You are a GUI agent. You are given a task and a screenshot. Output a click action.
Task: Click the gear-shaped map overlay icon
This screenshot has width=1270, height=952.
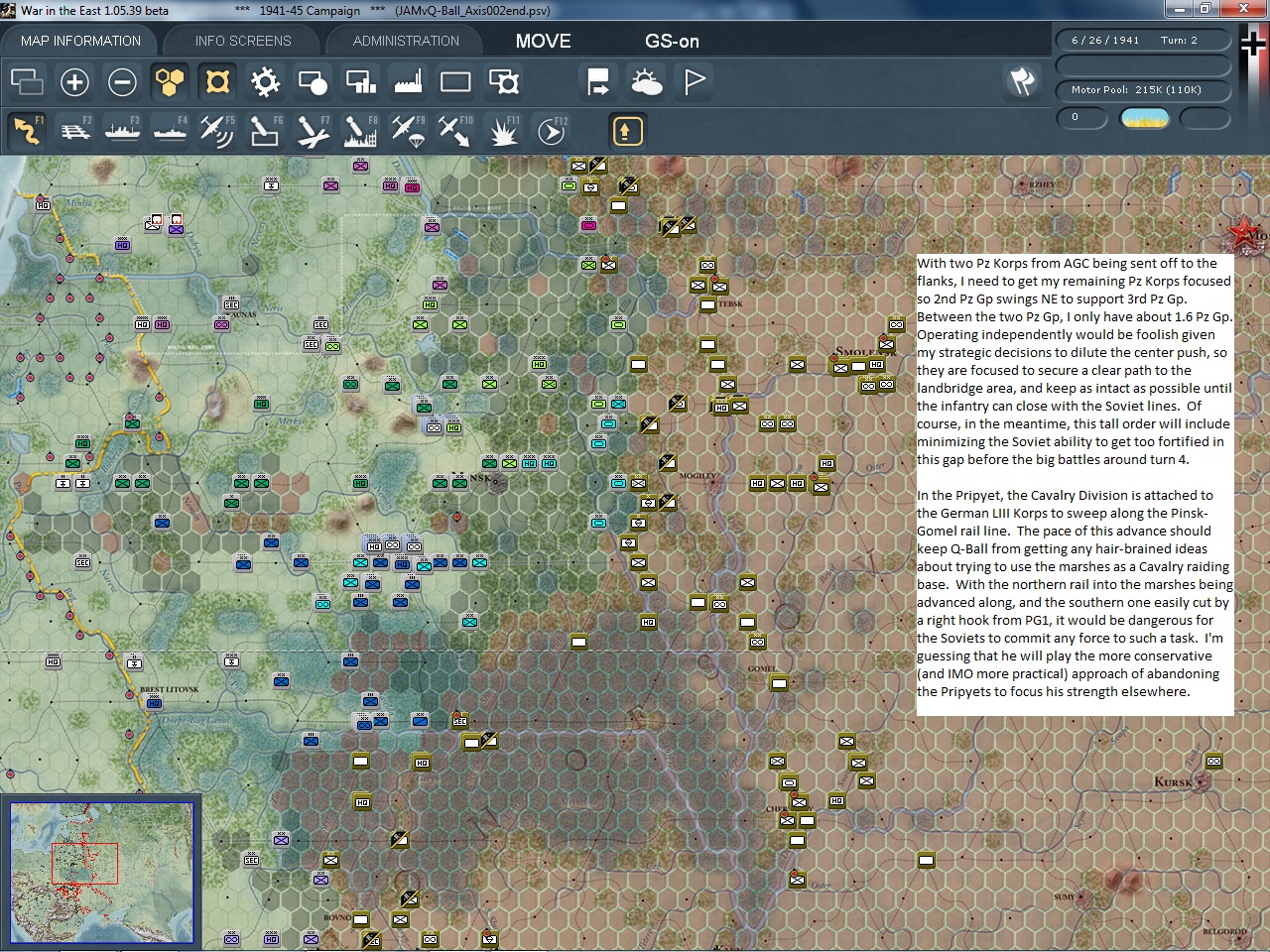(x=265, y=81)
